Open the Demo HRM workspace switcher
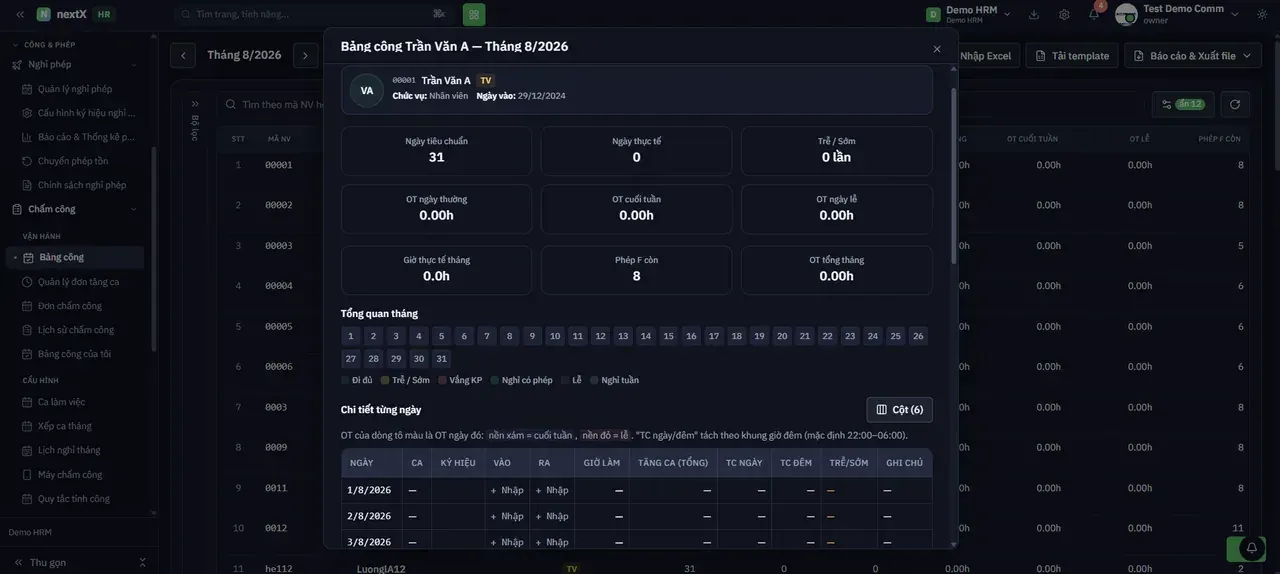The width and height of the screenshot is (1280, 574). pos(968,14)
